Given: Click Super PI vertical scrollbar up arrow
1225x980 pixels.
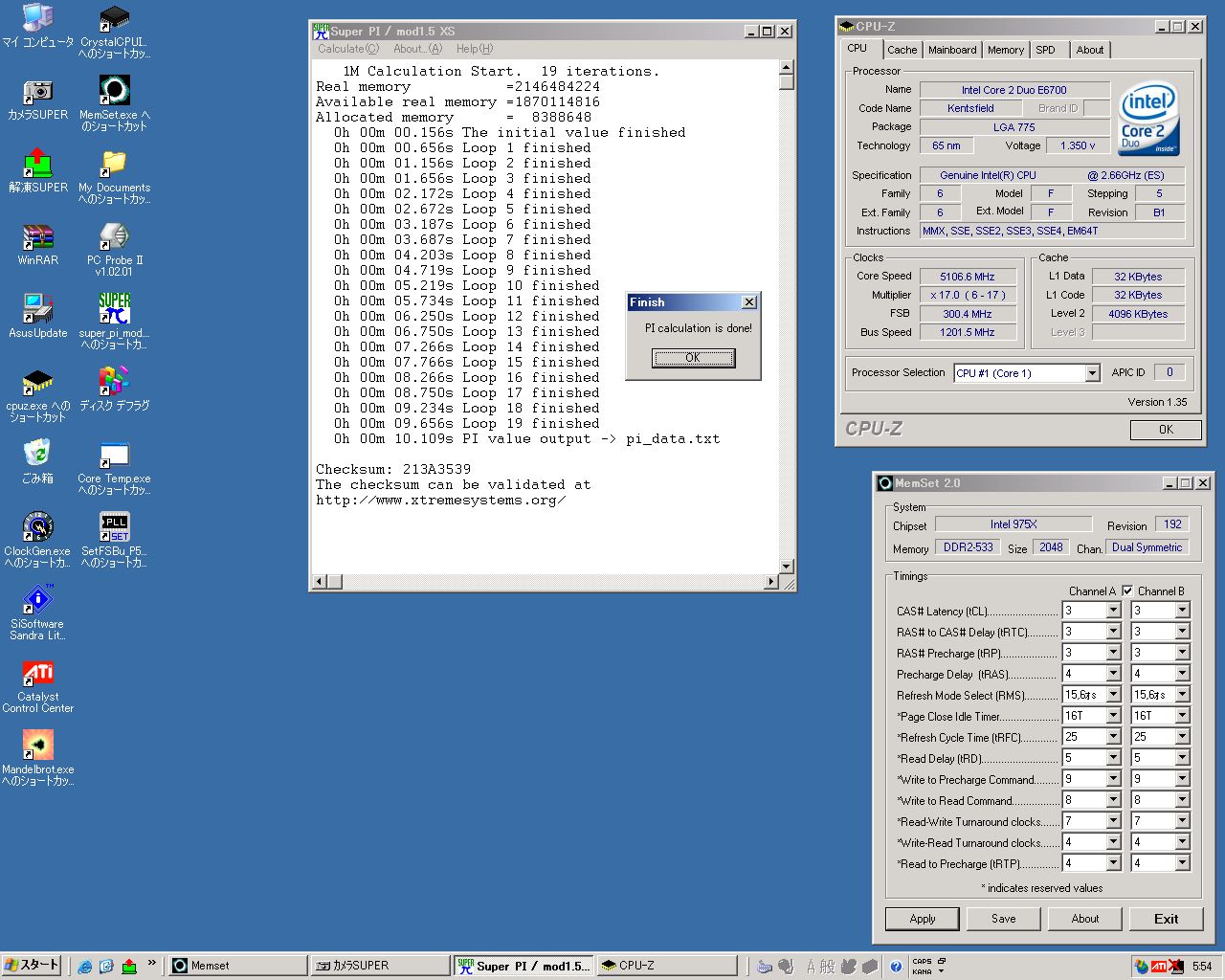Looking at the screenshot, I should [x=786, y=67].
